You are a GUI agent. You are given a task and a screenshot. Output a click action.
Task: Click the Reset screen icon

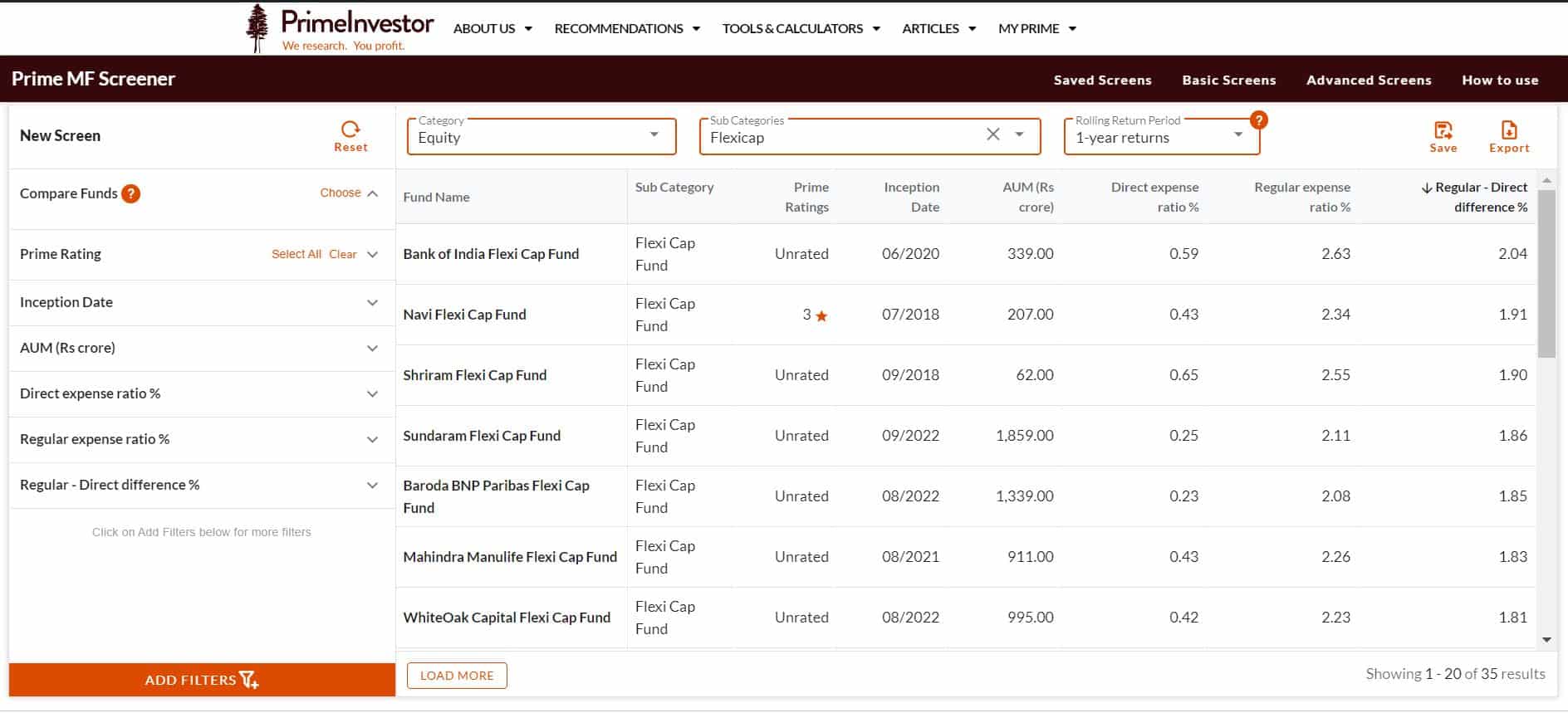pyautogui.click(x=350, y=129)
